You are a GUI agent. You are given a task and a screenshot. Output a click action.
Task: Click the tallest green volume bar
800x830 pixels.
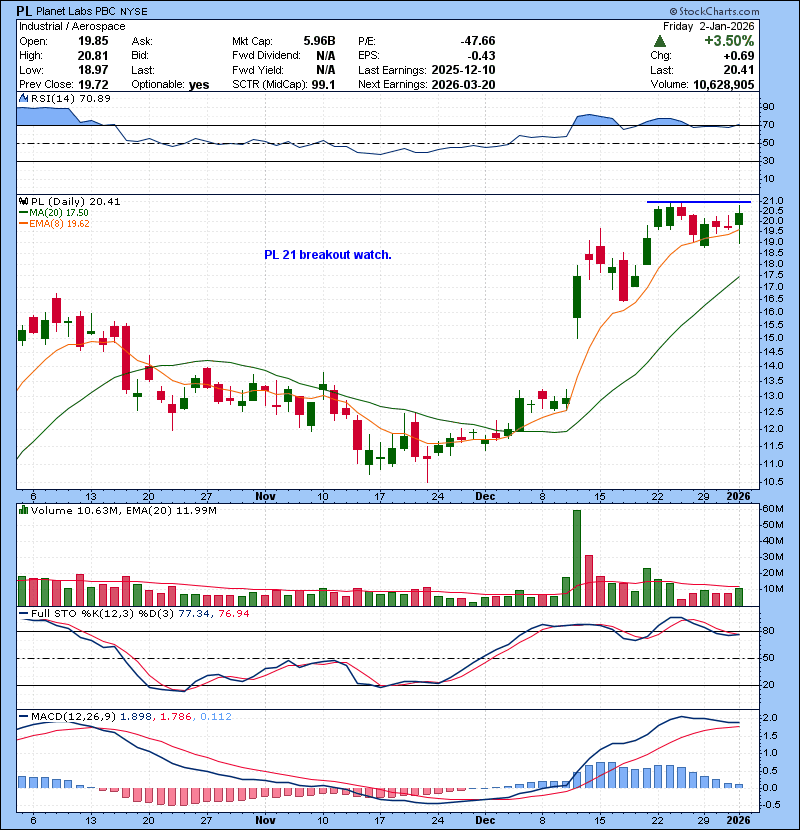[x=577, y=558]
